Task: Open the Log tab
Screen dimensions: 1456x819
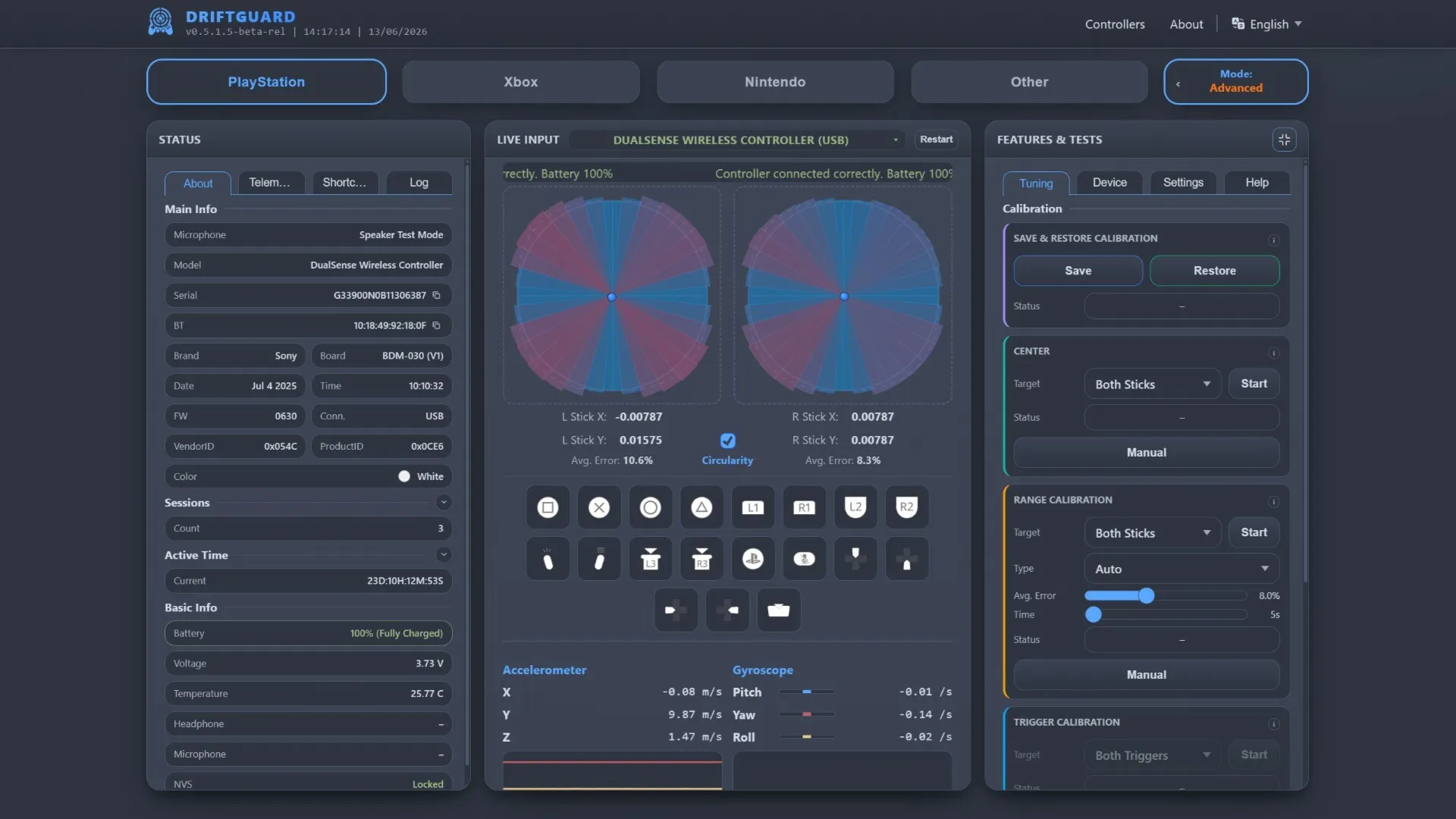Action: tap(419, 183)
